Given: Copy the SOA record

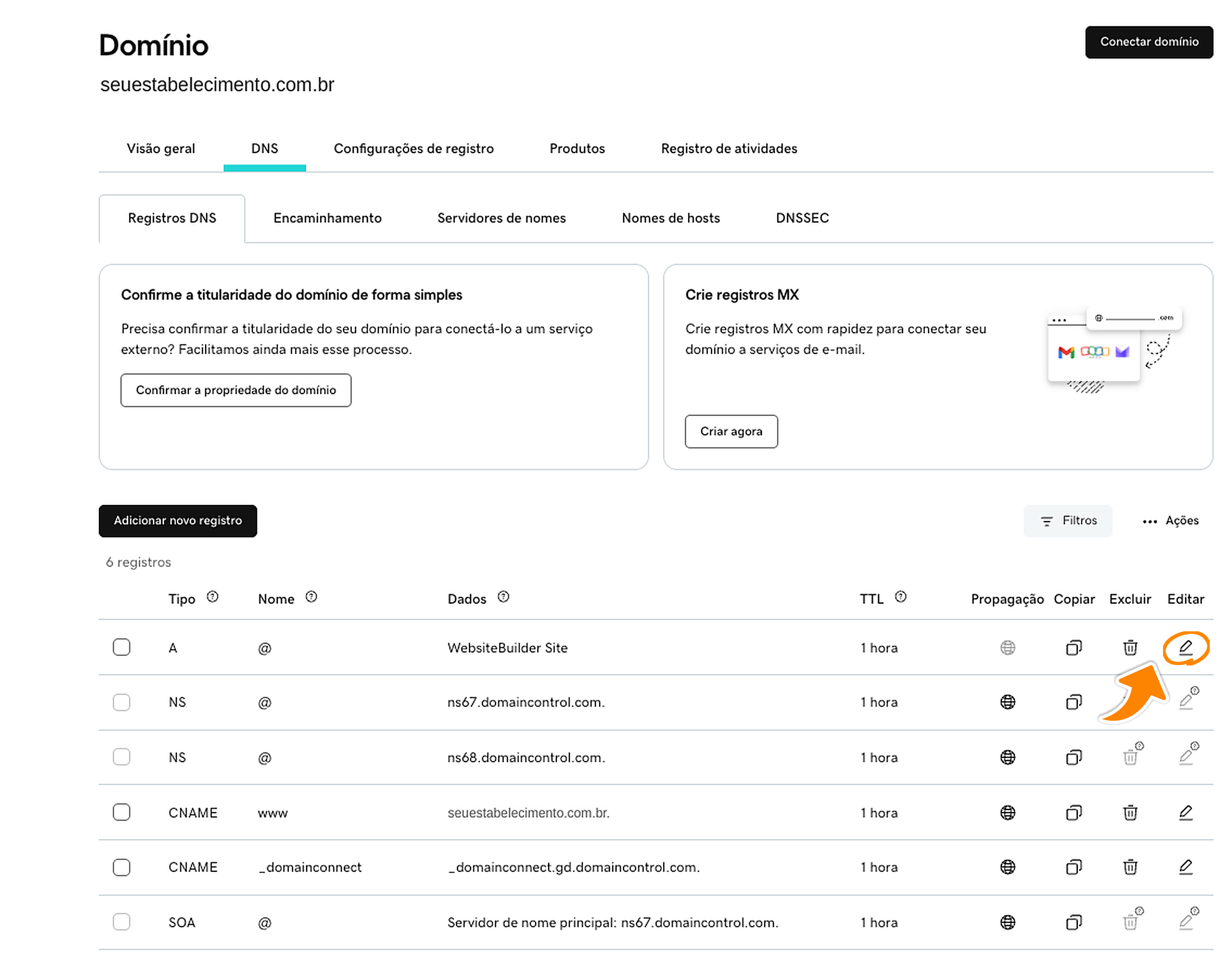Looking at the screenshot, I should pyautogui.click(x=1074, y=922).
